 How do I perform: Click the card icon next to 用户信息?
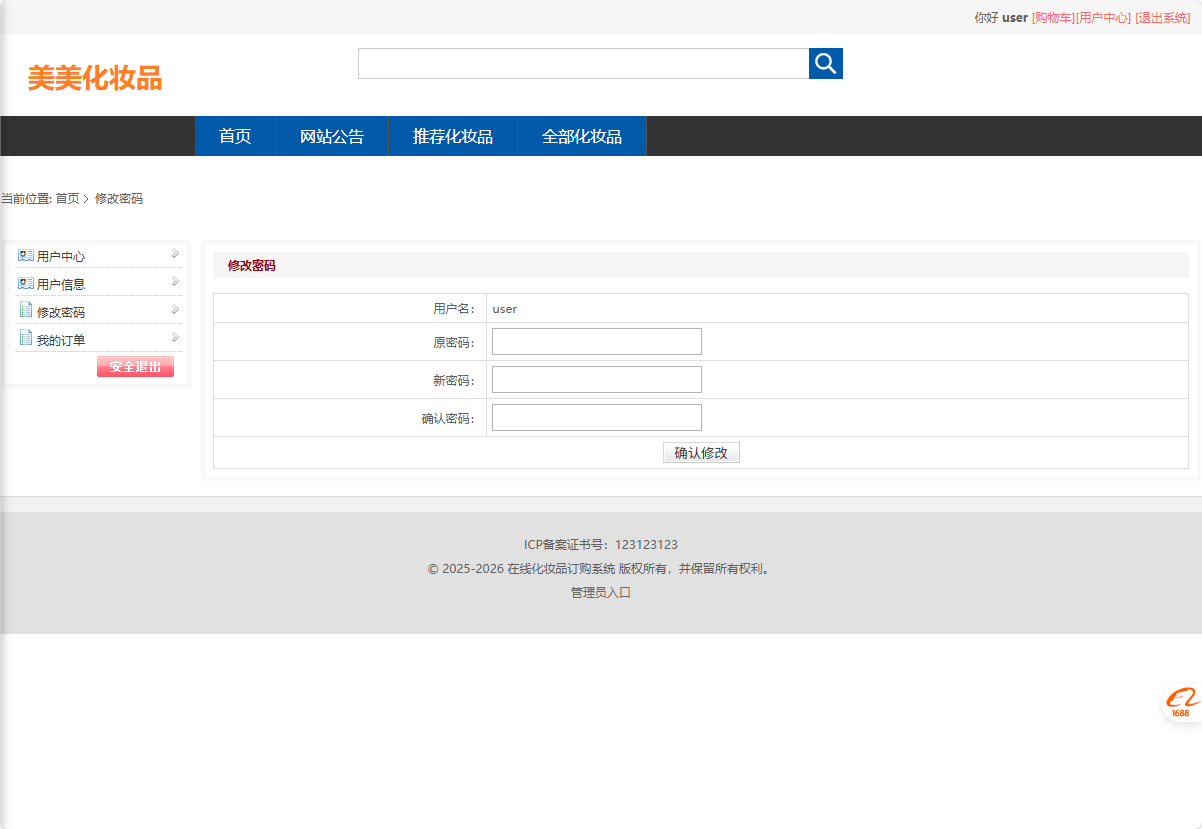24,283
